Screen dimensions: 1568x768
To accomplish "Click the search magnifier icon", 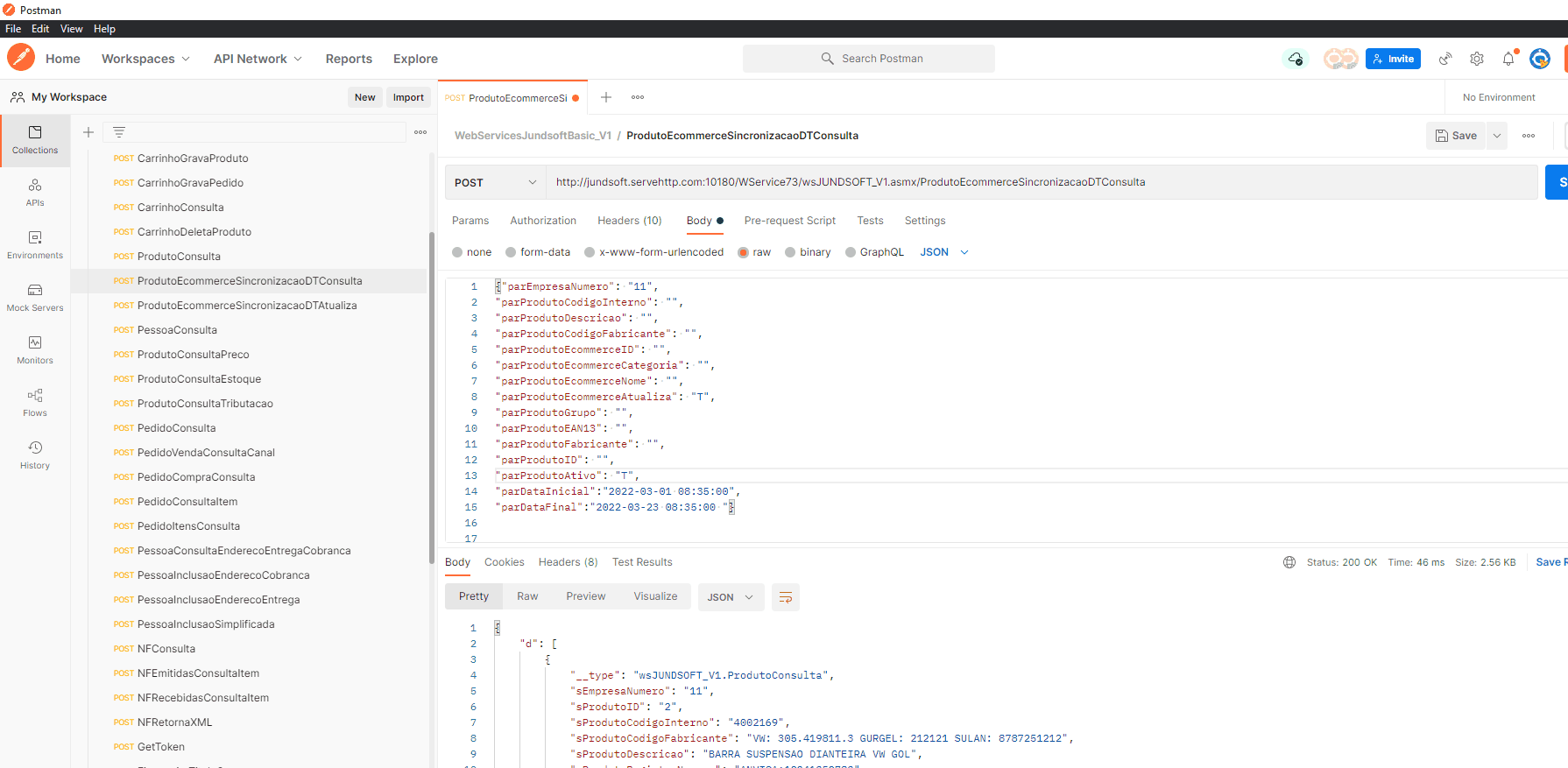I will [x=827, y=59].
